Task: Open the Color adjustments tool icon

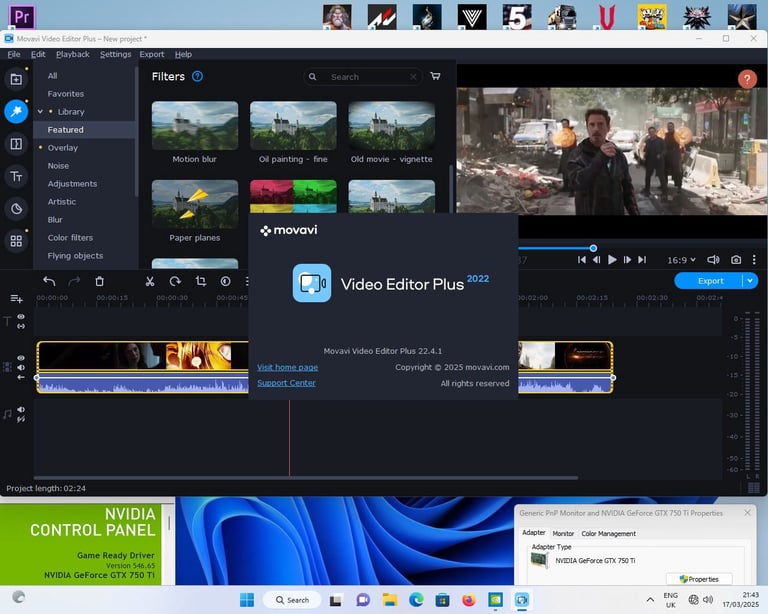Action: pos(225,281)
